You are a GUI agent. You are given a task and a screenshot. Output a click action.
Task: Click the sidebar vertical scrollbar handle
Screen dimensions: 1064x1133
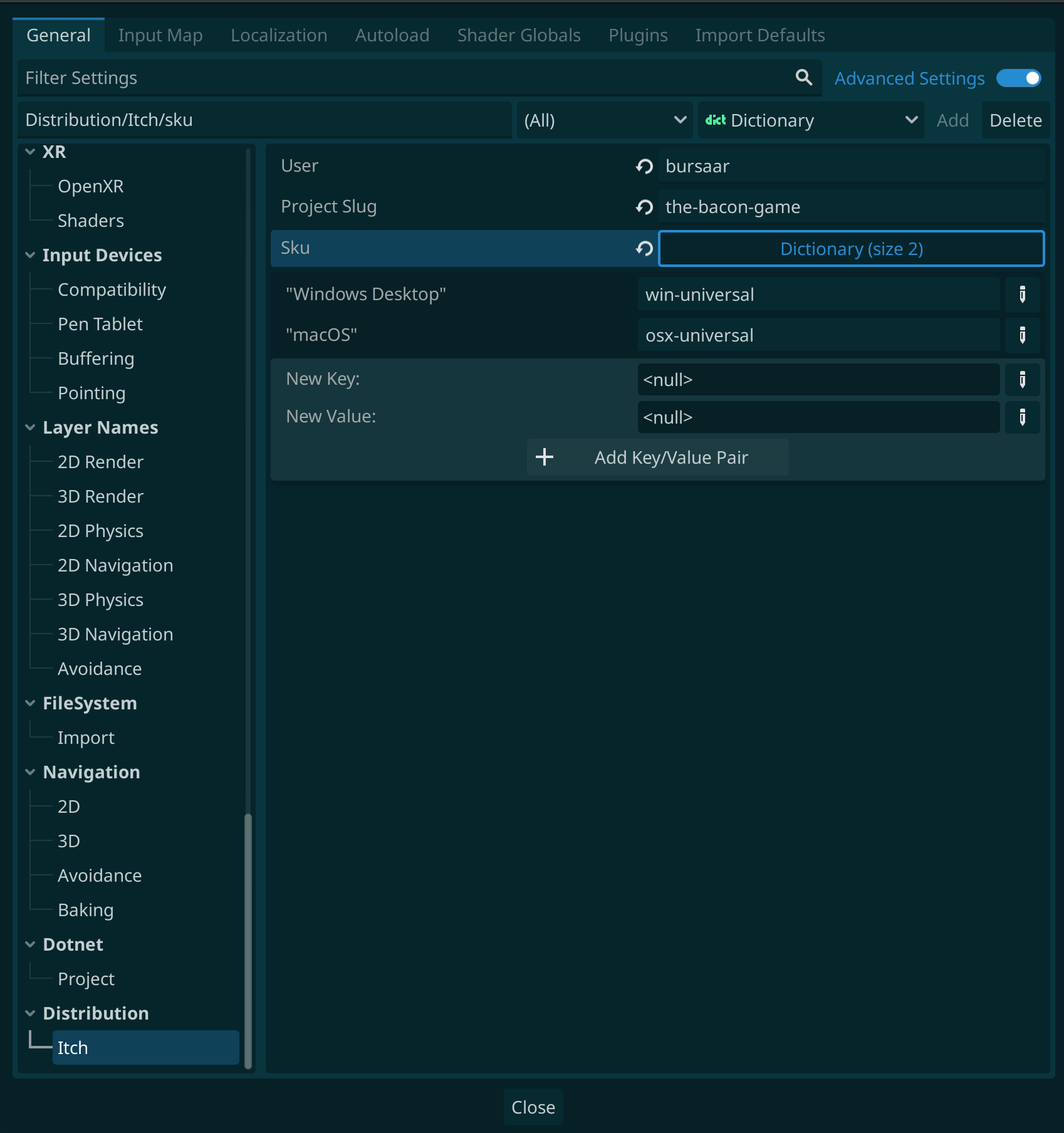click(248, 940)
